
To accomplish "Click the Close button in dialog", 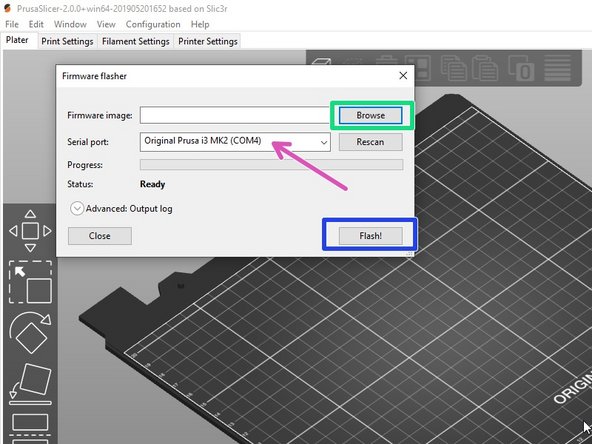I will 100,236.
